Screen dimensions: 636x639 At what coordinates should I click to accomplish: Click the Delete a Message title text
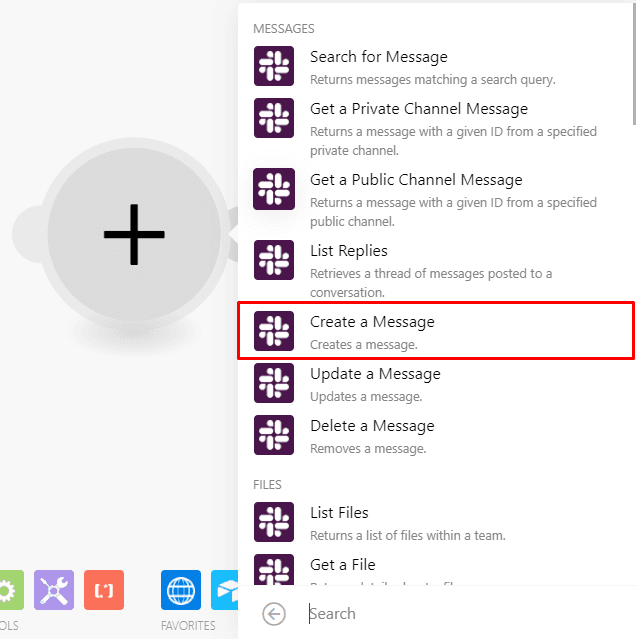[372, 426]
